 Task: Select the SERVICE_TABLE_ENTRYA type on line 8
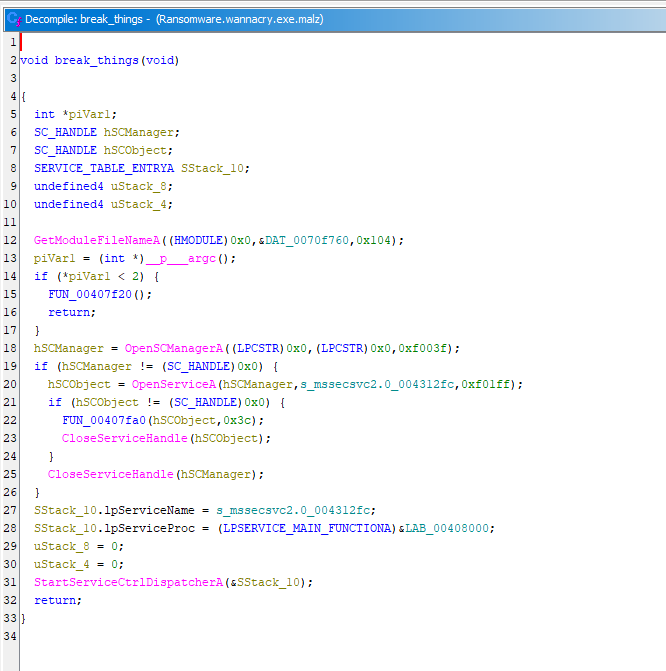104,168
